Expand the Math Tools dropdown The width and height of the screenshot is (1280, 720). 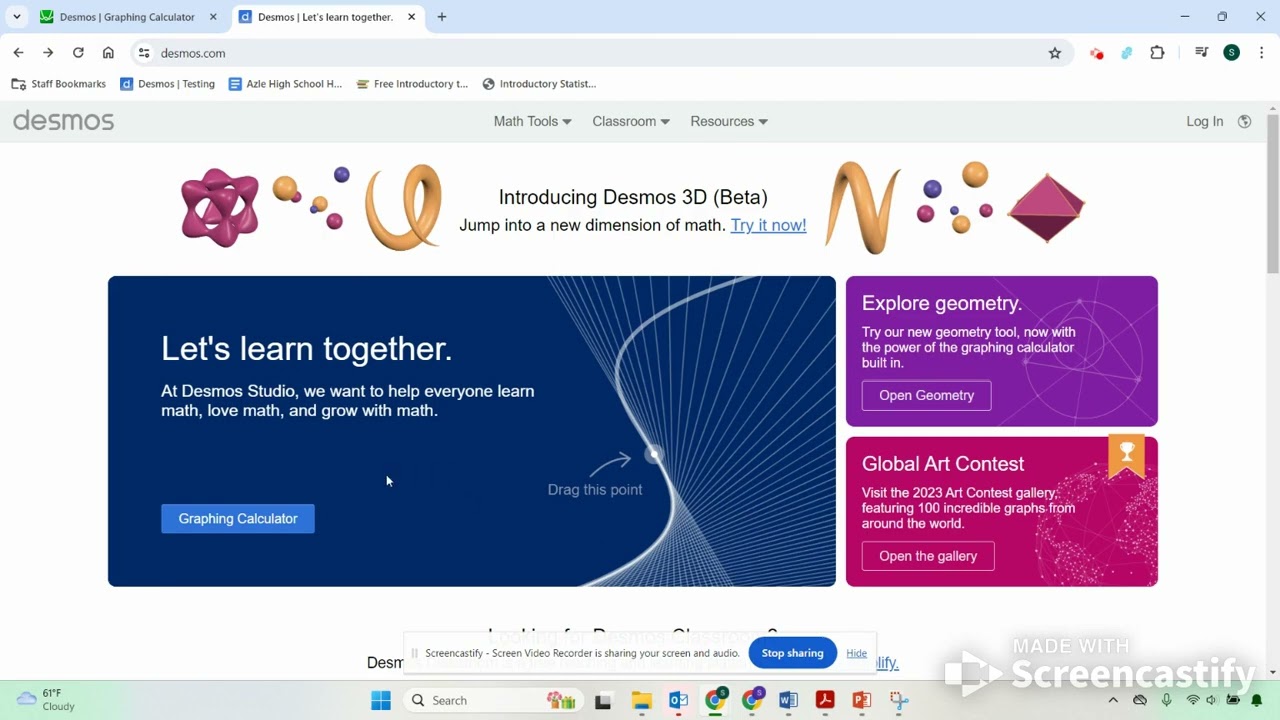tap(532, 121)
